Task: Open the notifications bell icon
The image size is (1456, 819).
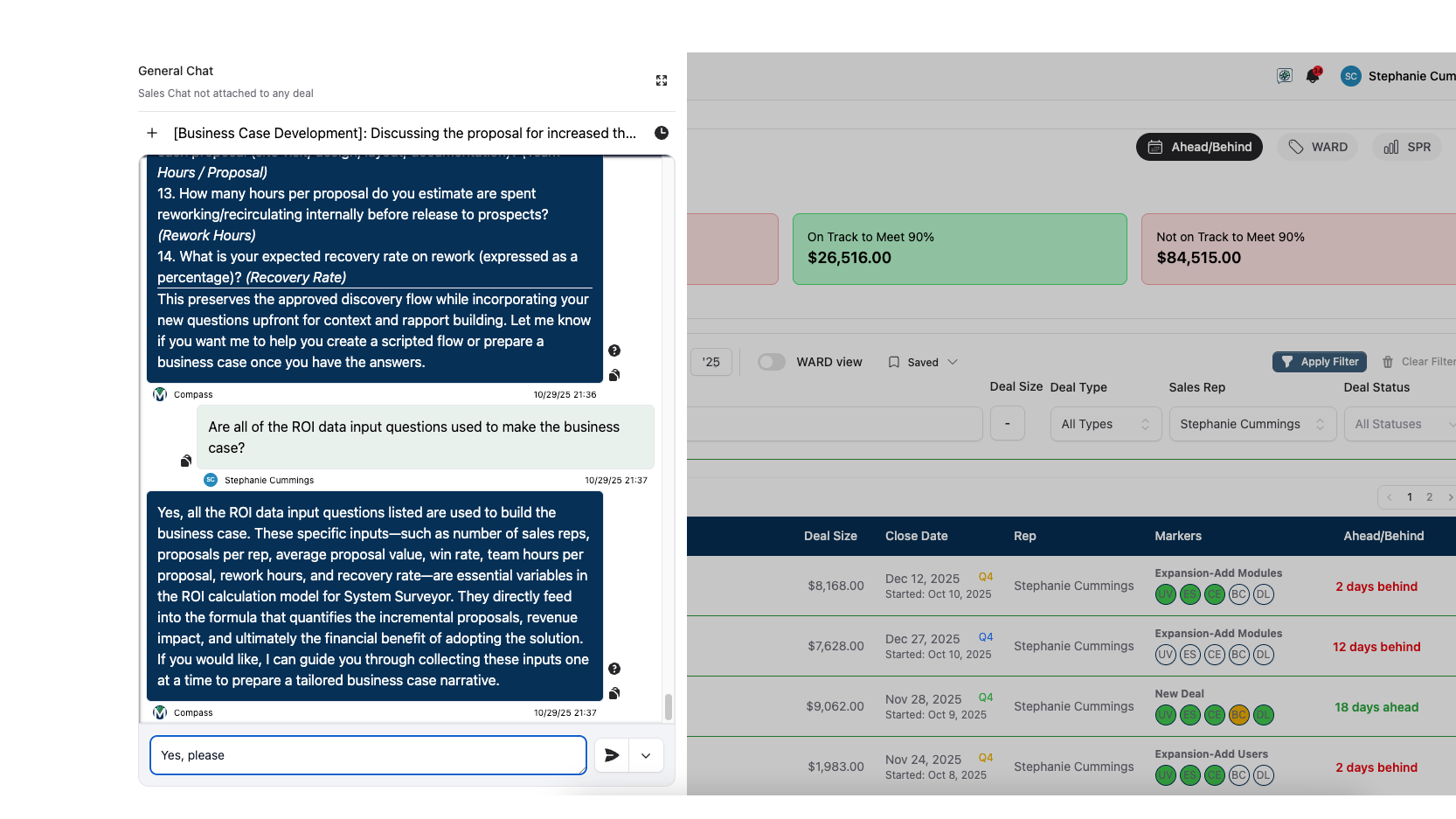Action: pos(1312,76)
